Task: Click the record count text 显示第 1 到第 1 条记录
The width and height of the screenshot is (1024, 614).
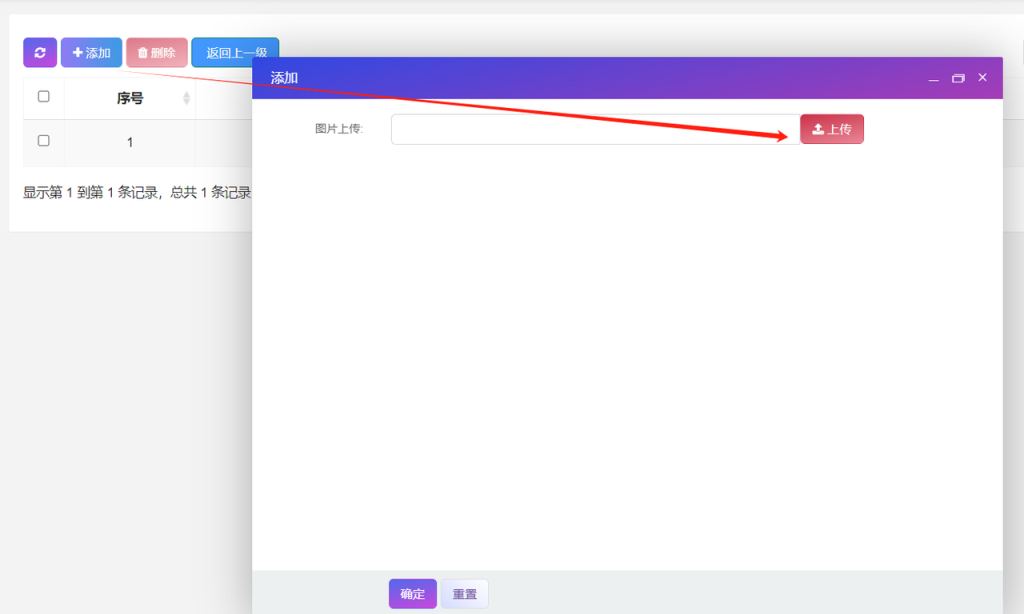Action: coord(91,192)
